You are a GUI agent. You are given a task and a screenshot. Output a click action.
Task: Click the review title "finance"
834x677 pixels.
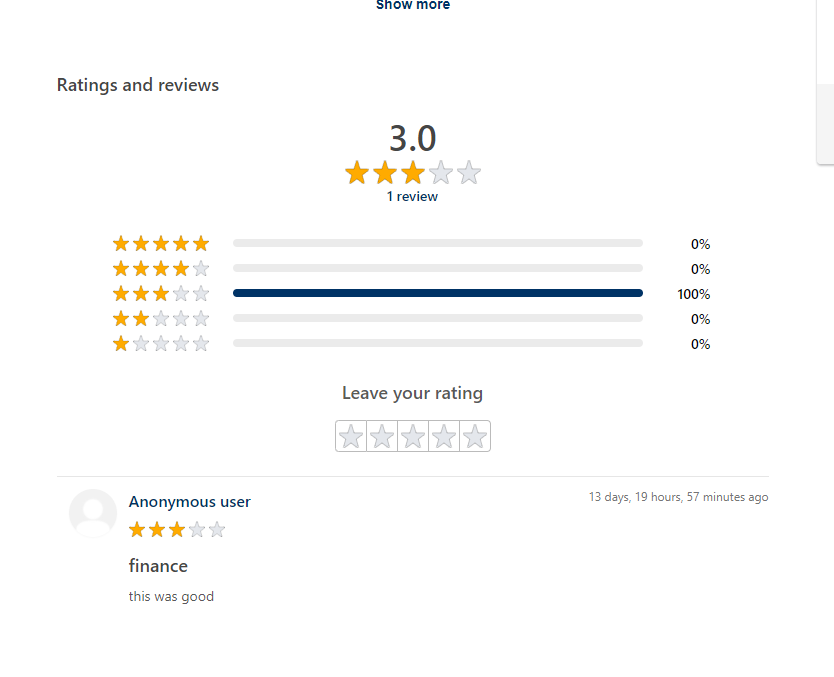pyautogui.click(x=158, y=566)
